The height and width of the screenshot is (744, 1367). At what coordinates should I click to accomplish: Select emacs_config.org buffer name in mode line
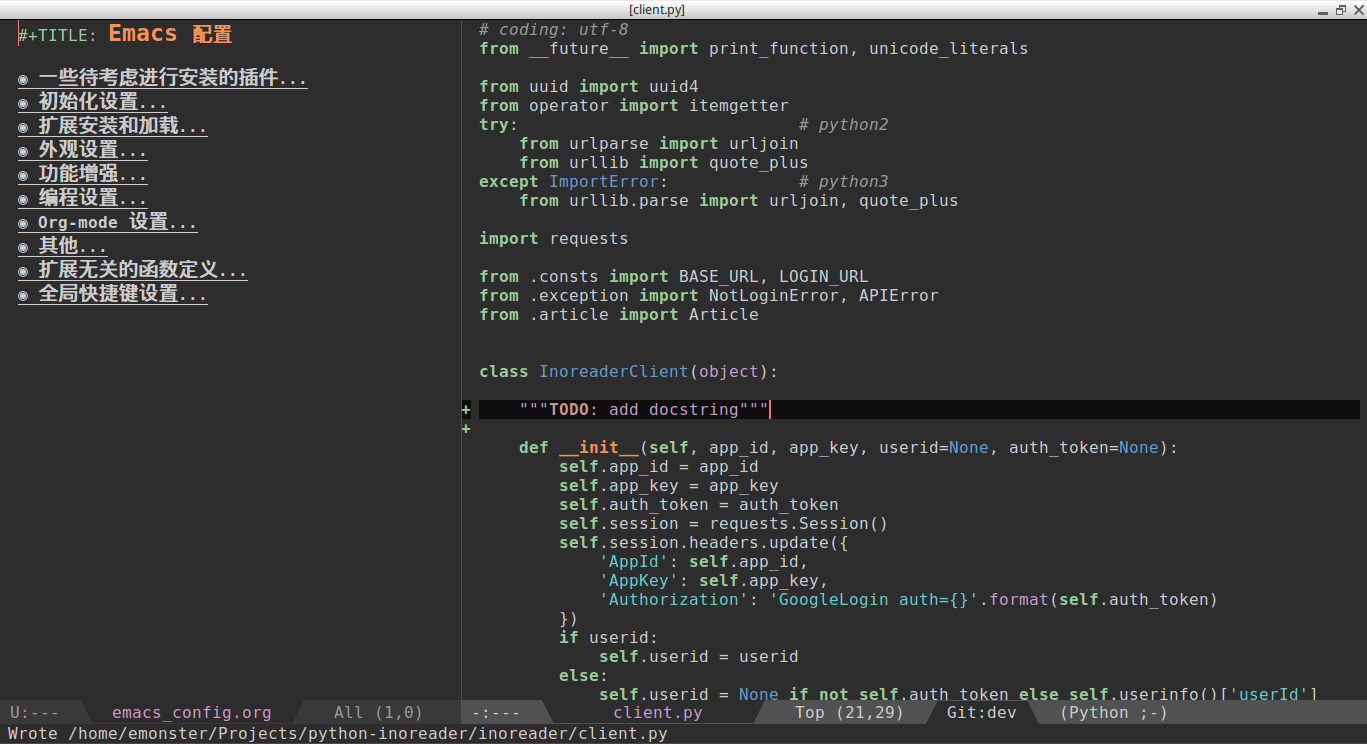pos(192,713)
